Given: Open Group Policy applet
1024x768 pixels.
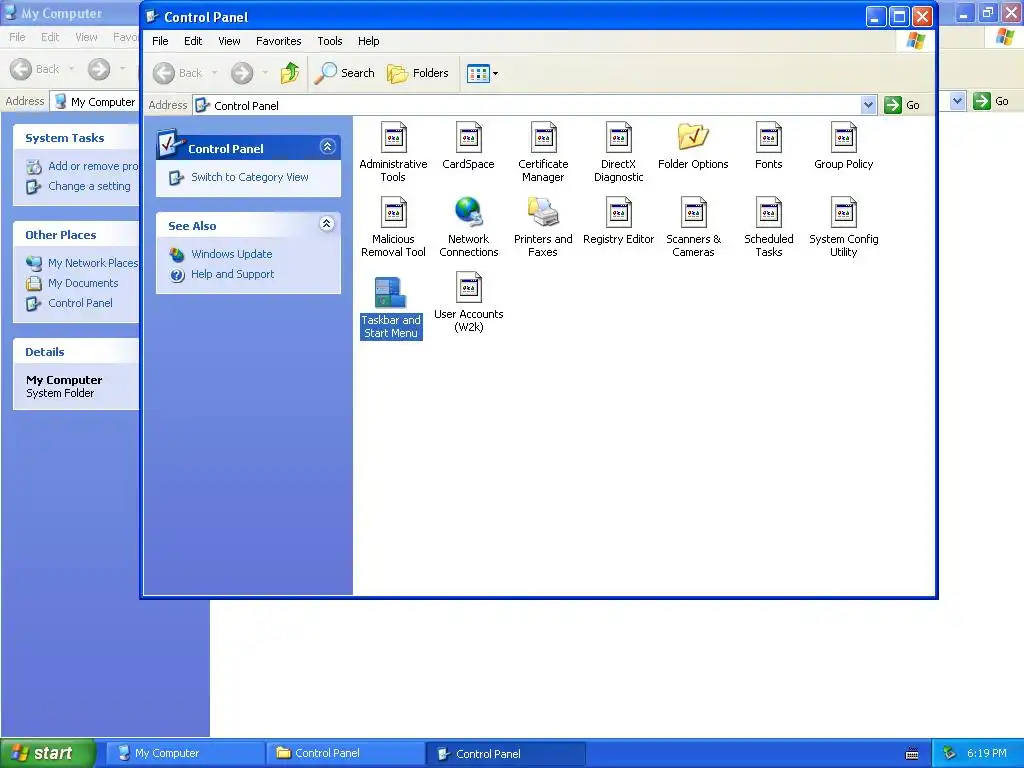Looking at the screenshot, I should tap(844, 146).
